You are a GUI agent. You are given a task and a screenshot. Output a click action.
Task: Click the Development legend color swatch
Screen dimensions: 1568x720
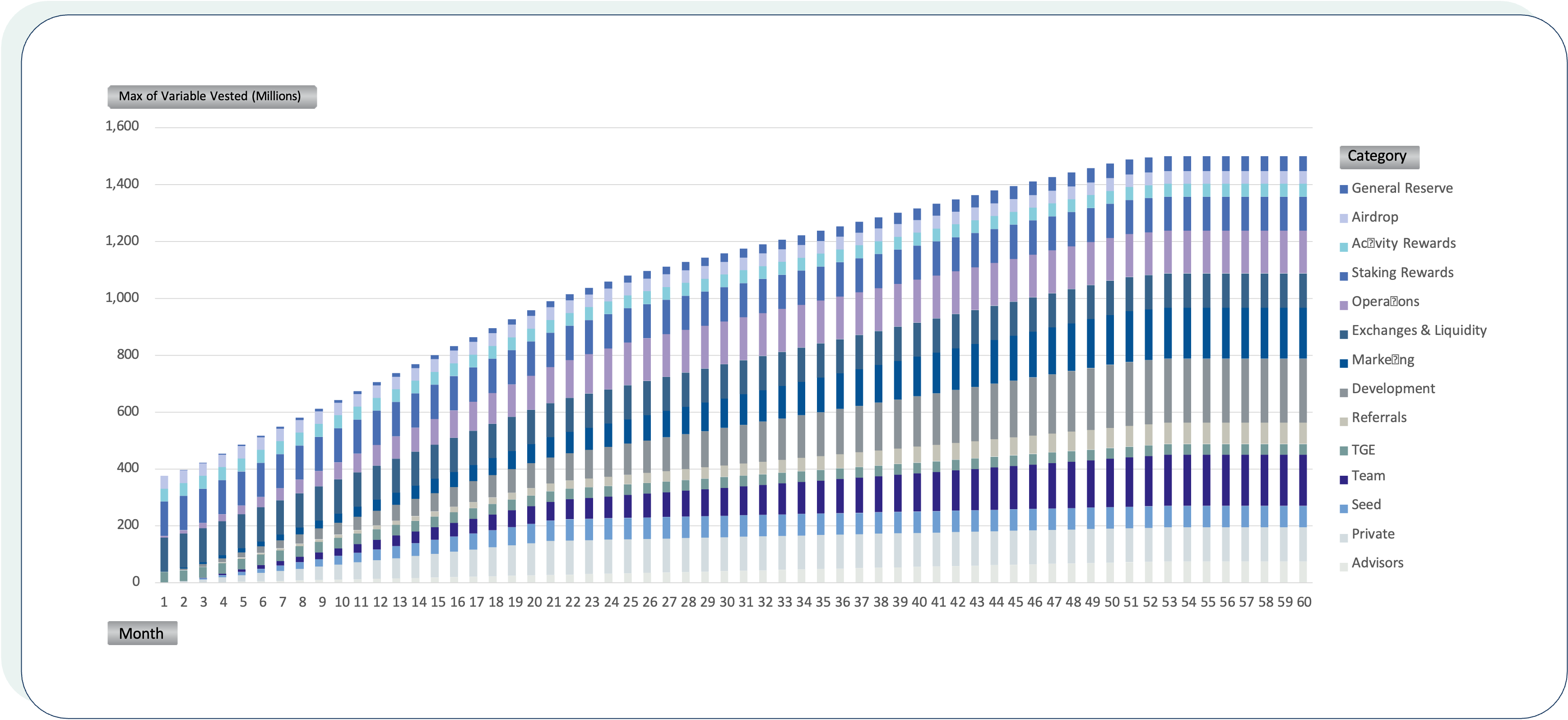(x=1343, y=393)
